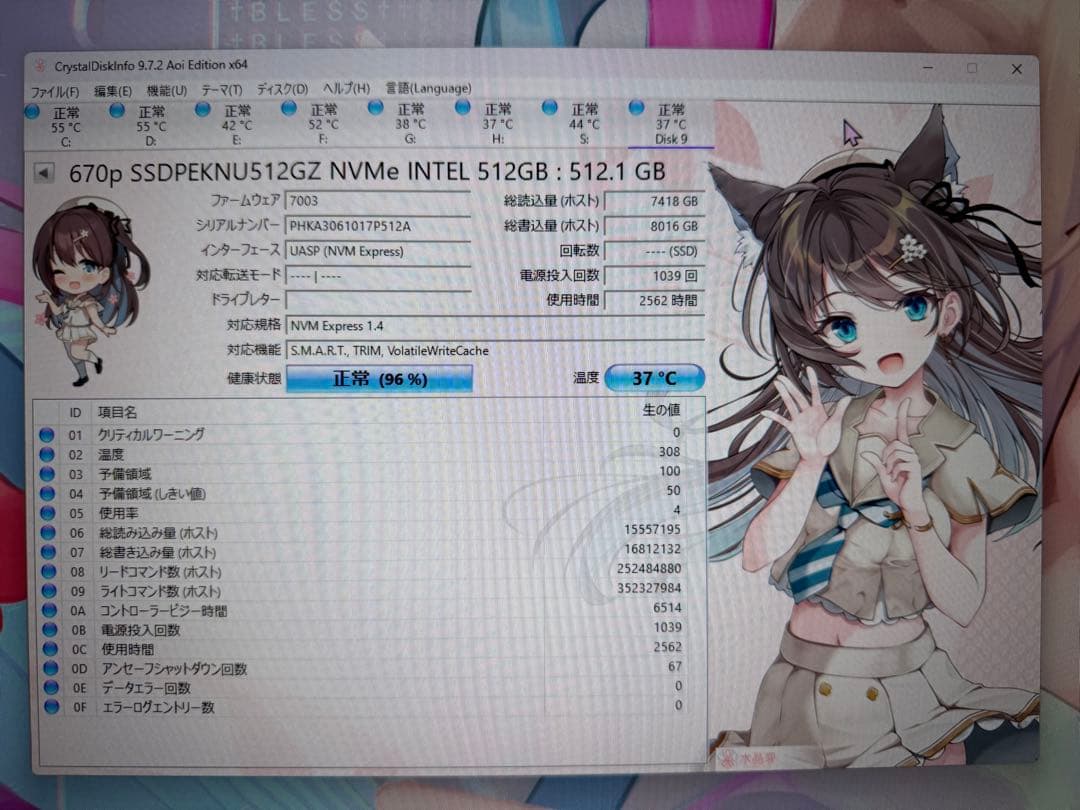
Task: Click the NVM Express 1.4 standard field
Action: point(495,326)
